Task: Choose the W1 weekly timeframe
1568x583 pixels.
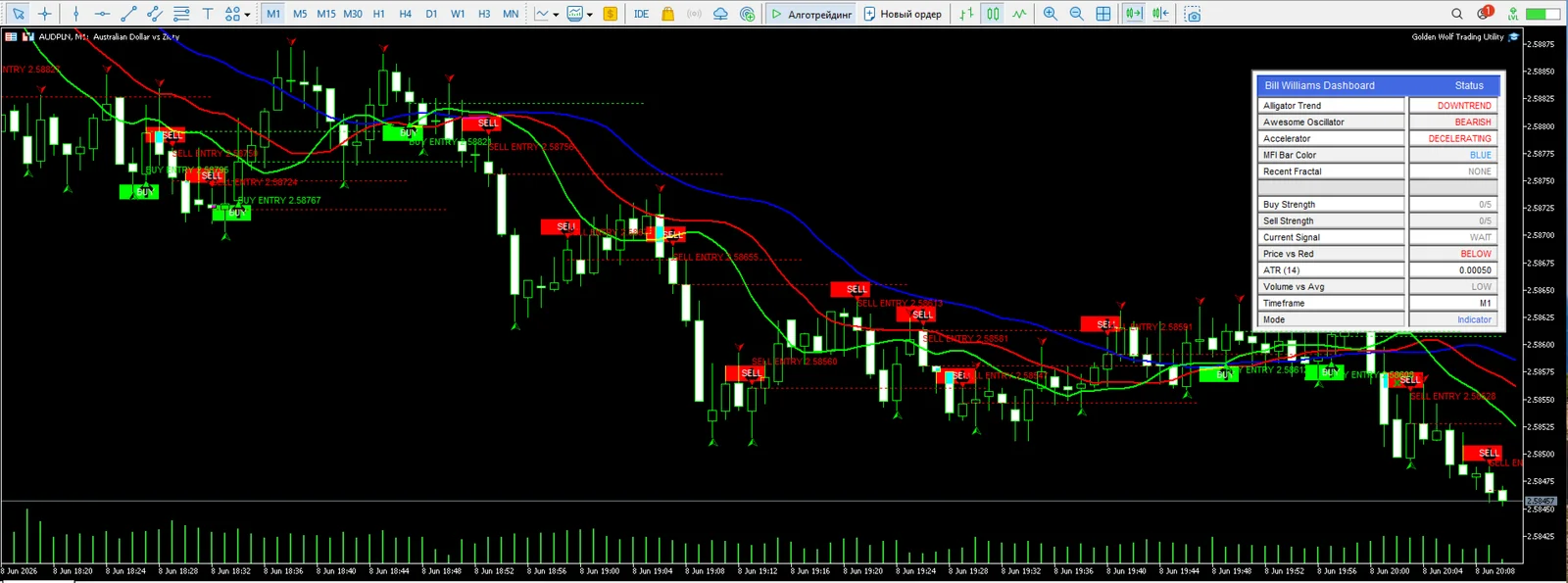Action: coord(458,14)
